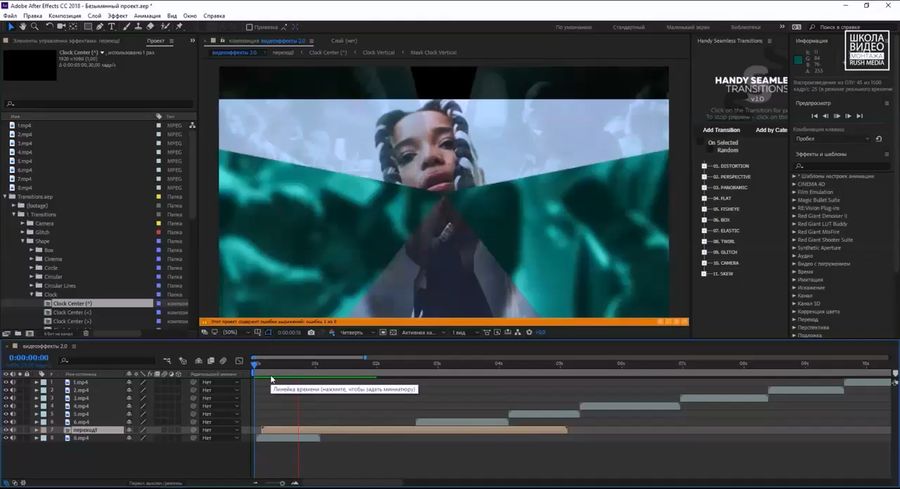Select the Clone Stamp tool

click(138, 26)
